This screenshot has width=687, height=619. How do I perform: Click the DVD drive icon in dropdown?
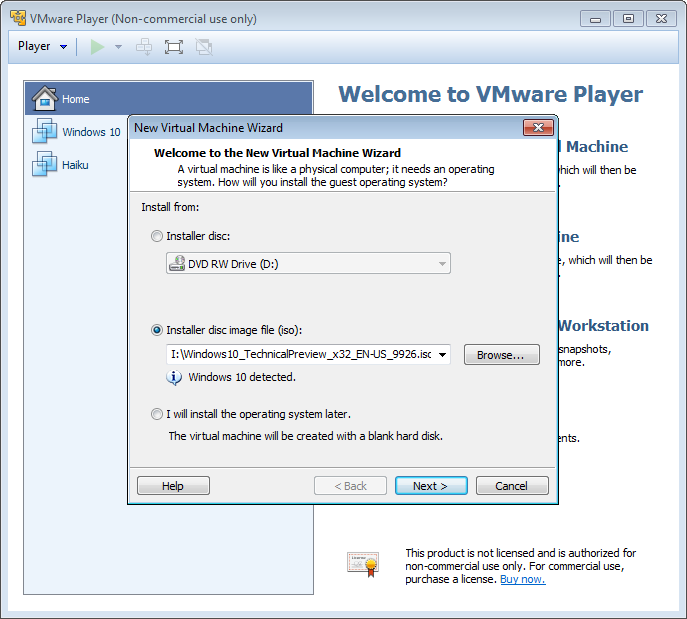tap(177, 263)
